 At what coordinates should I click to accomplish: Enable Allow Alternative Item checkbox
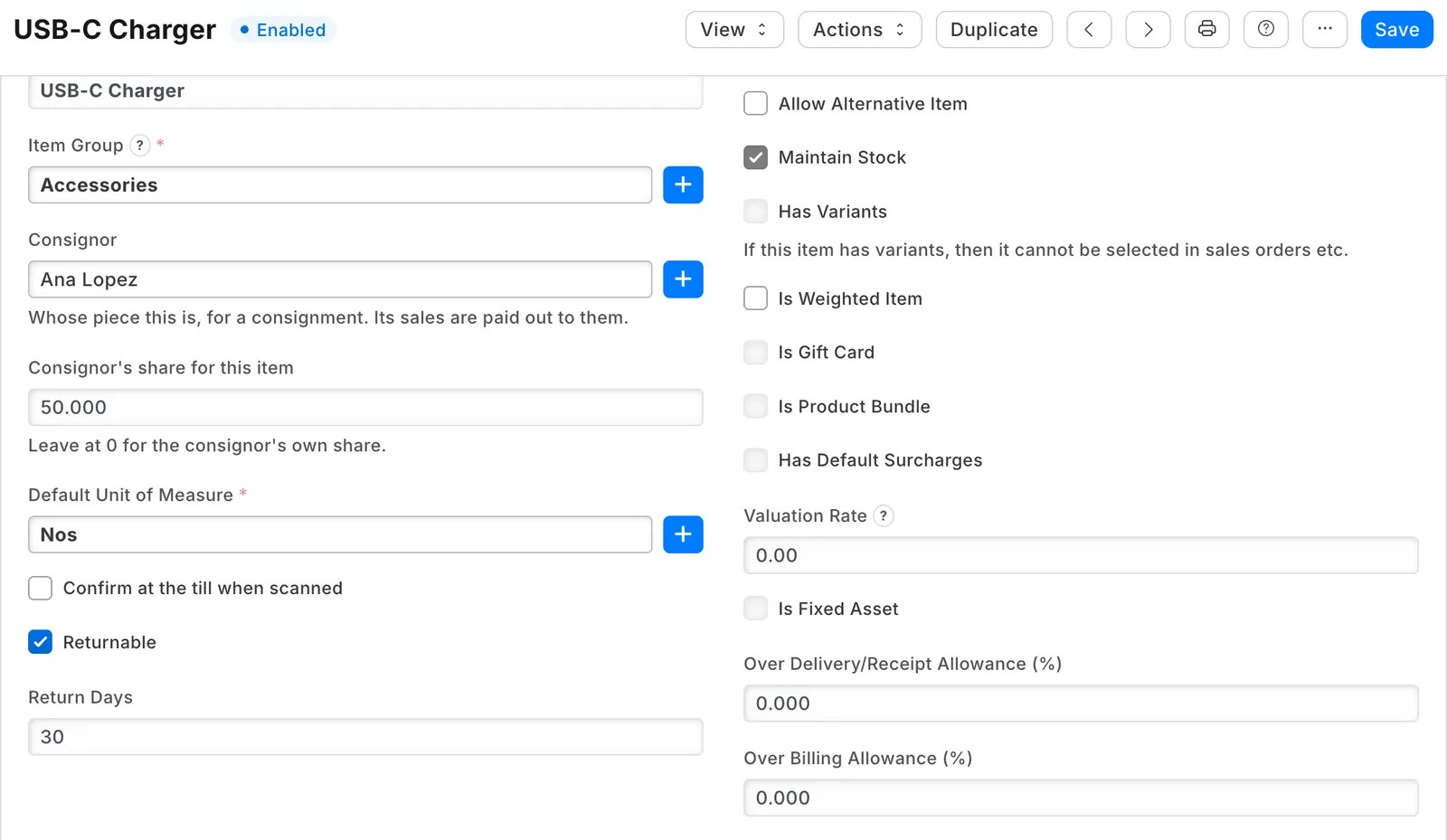click(755, 103)
